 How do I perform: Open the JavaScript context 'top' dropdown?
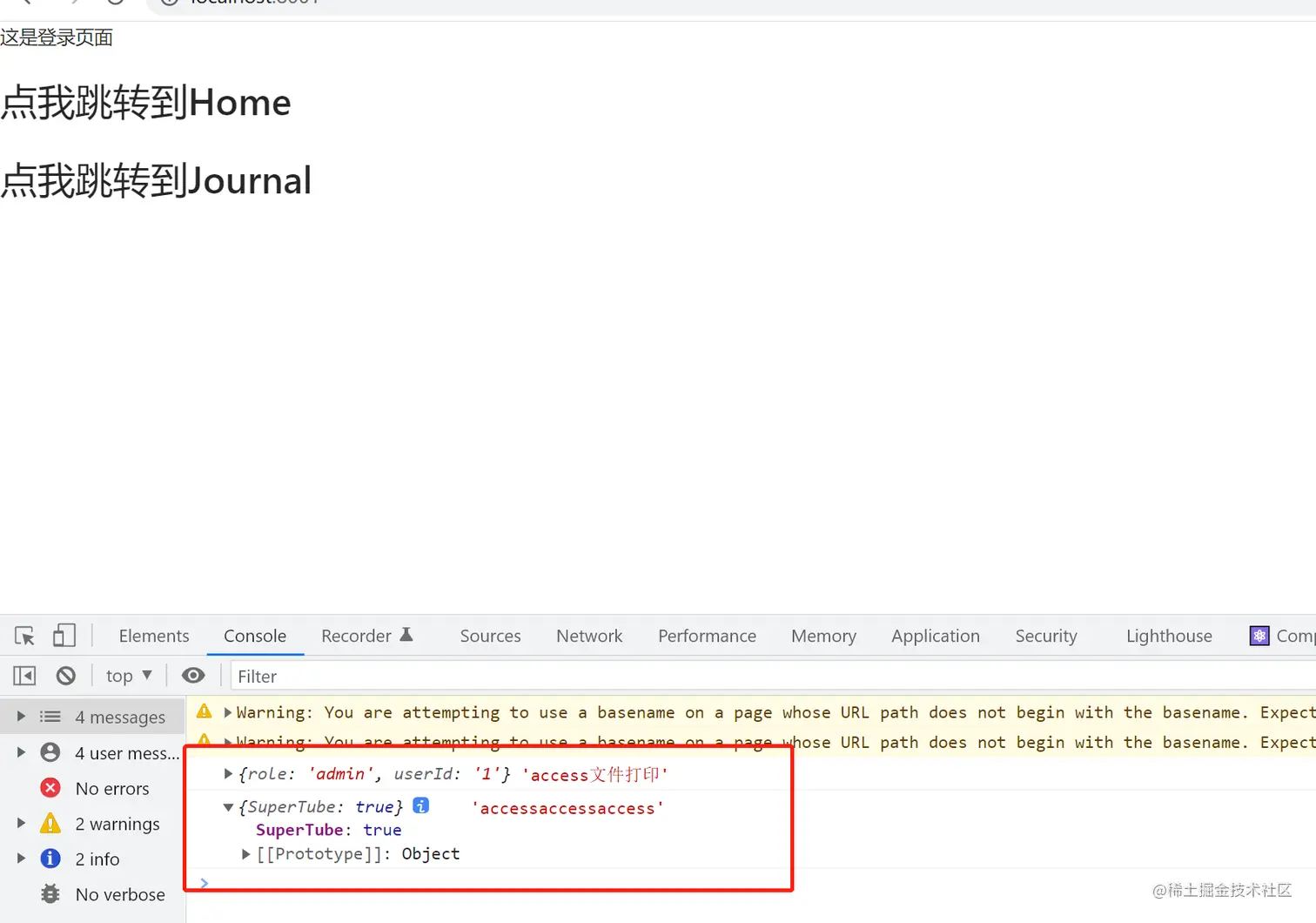click(129, 676)
